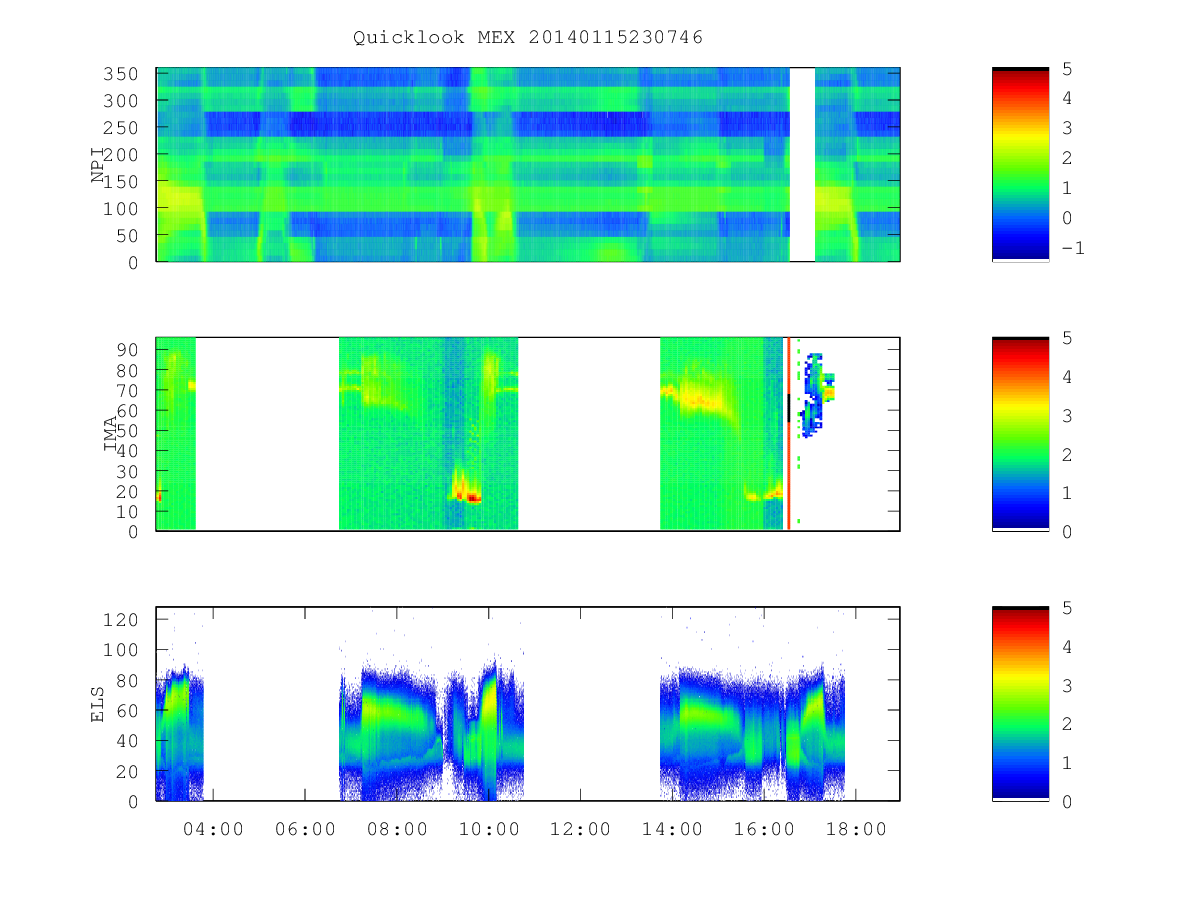This screenshot has height=900, width=1200.
Task: Click the 14:00 time axis label
Action: coord(672,829)
